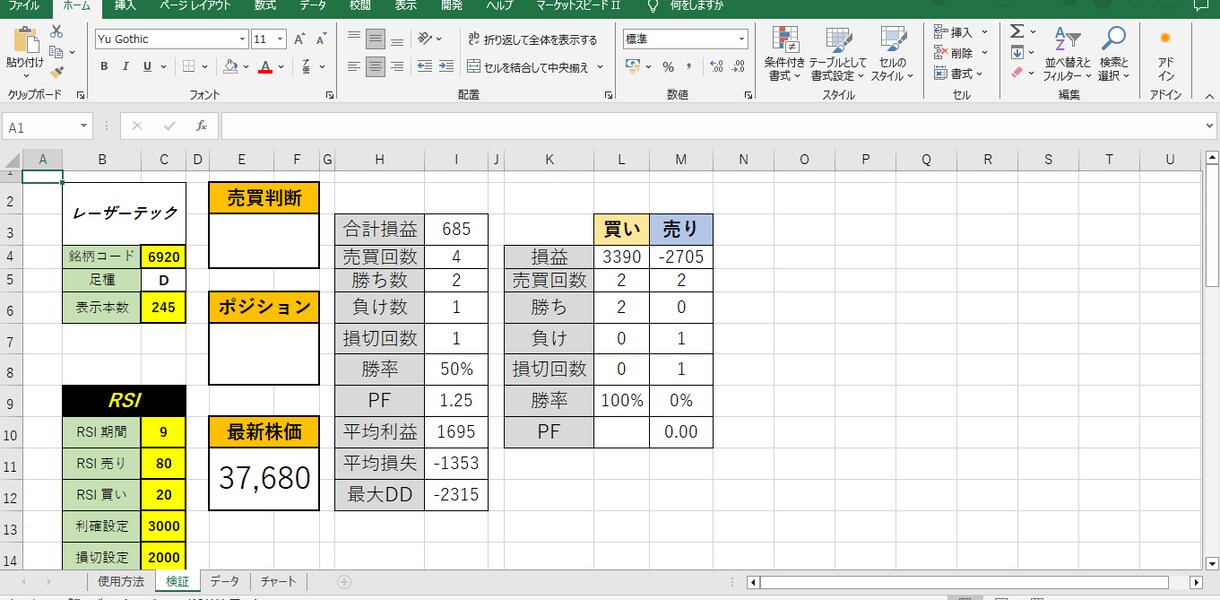1220x600 pixels.
Task: Click the Increase Decimal icon
Action: click(716, 67)
